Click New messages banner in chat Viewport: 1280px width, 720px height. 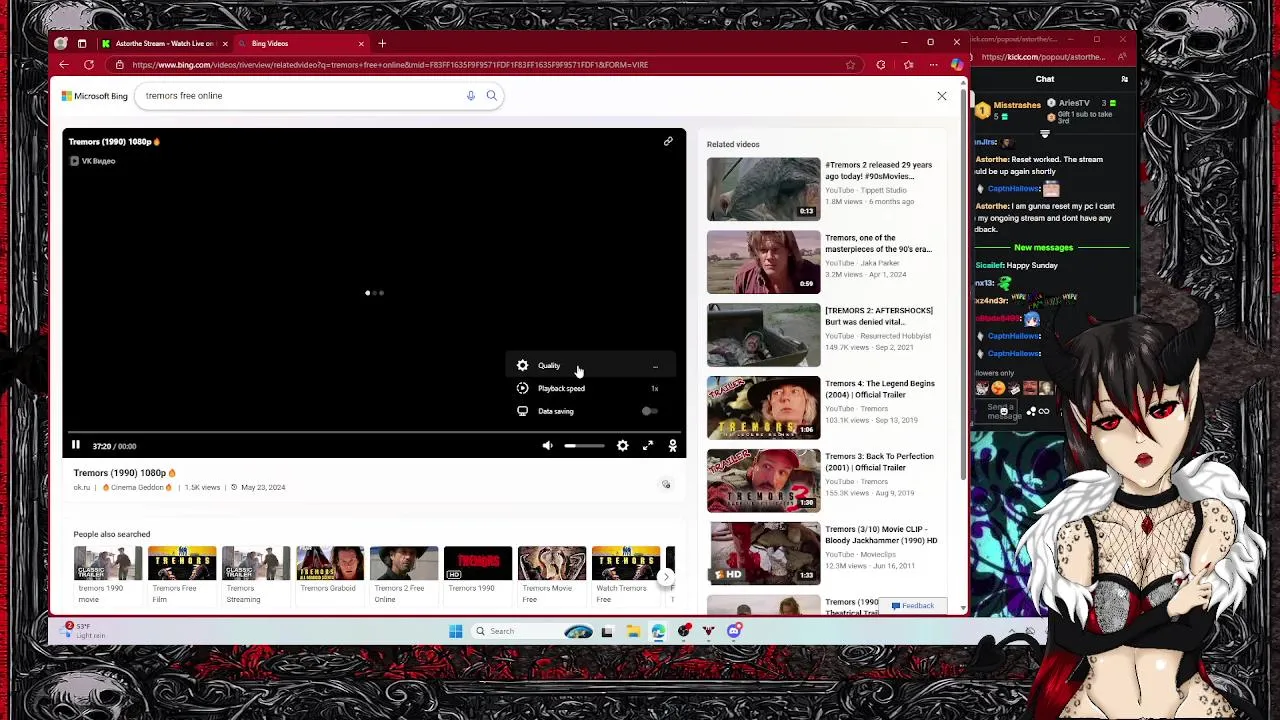tap(1043, 248)
